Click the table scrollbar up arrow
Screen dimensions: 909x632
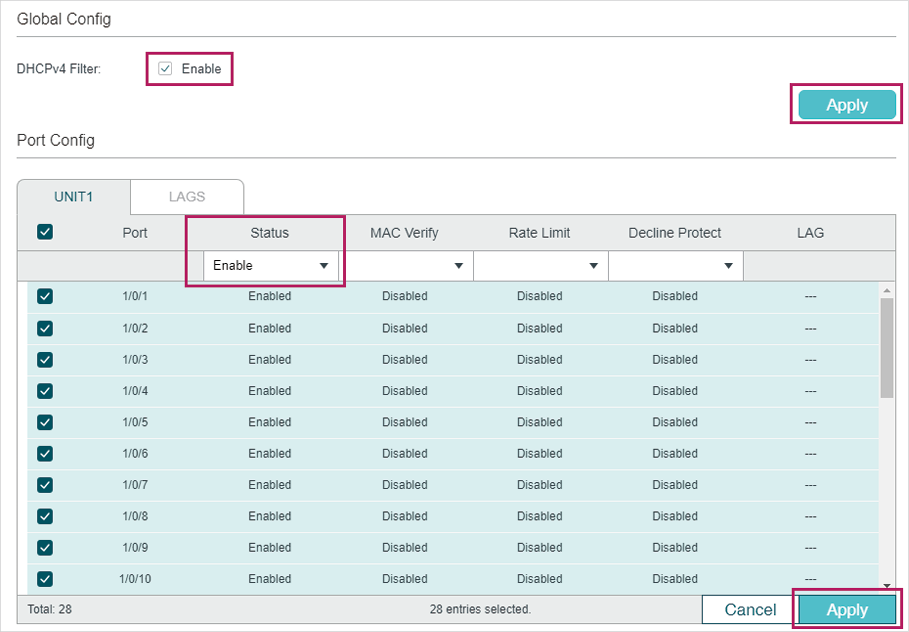886,290
